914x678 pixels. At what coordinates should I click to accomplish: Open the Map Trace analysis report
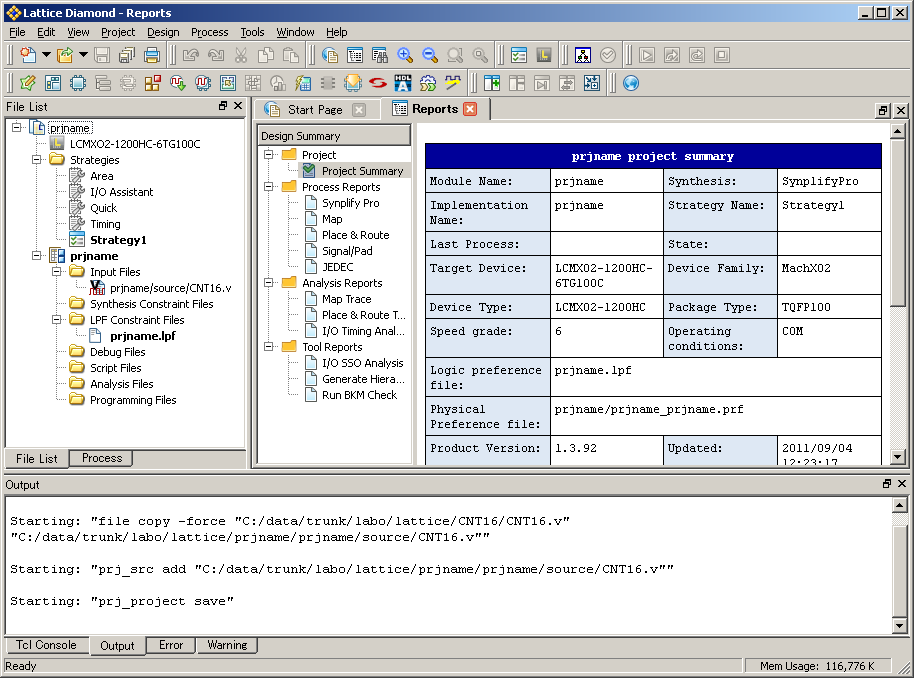[x=346, y=299]
